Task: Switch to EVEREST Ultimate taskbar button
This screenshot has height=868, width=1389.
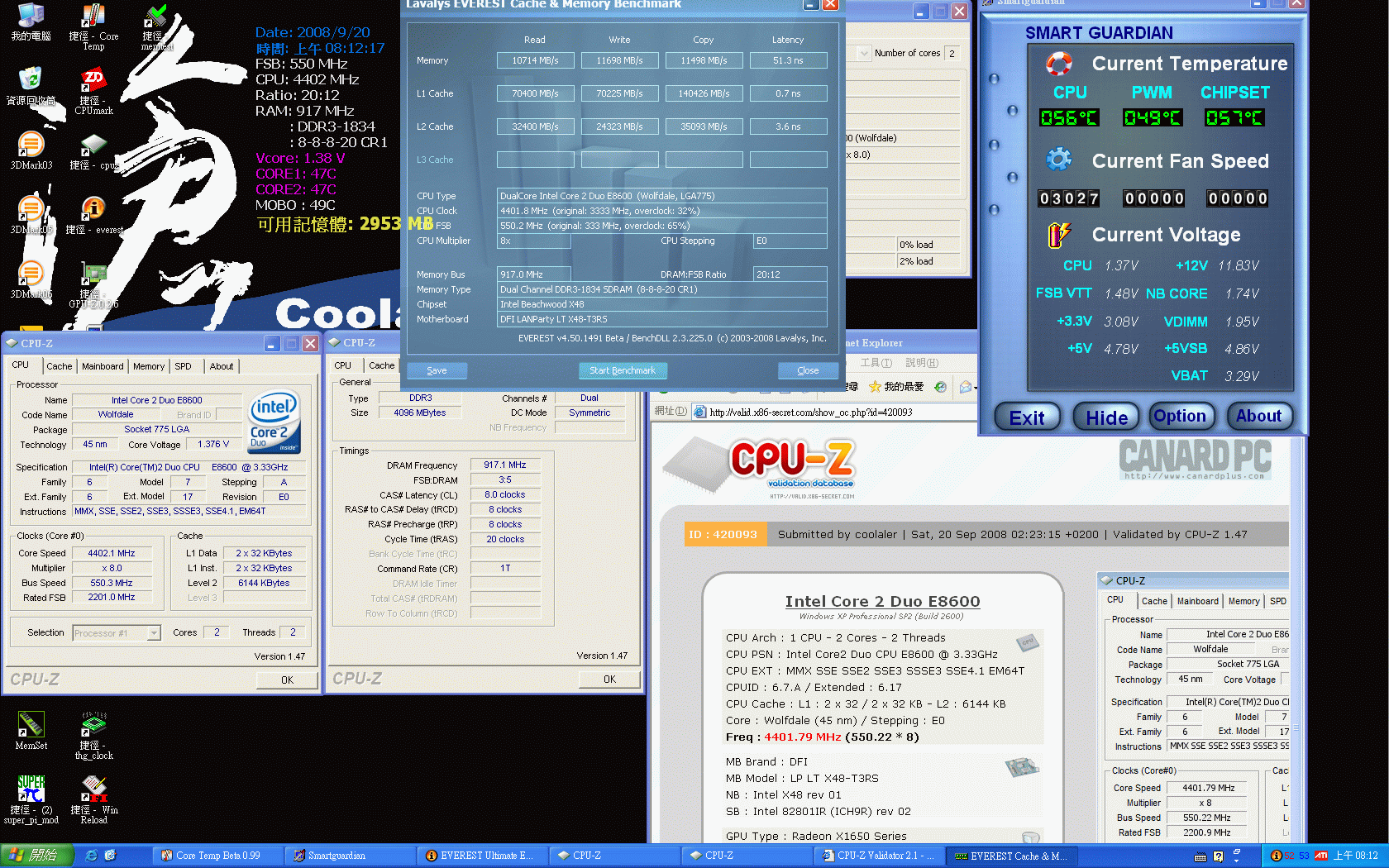Action: (x=482, y=856)
